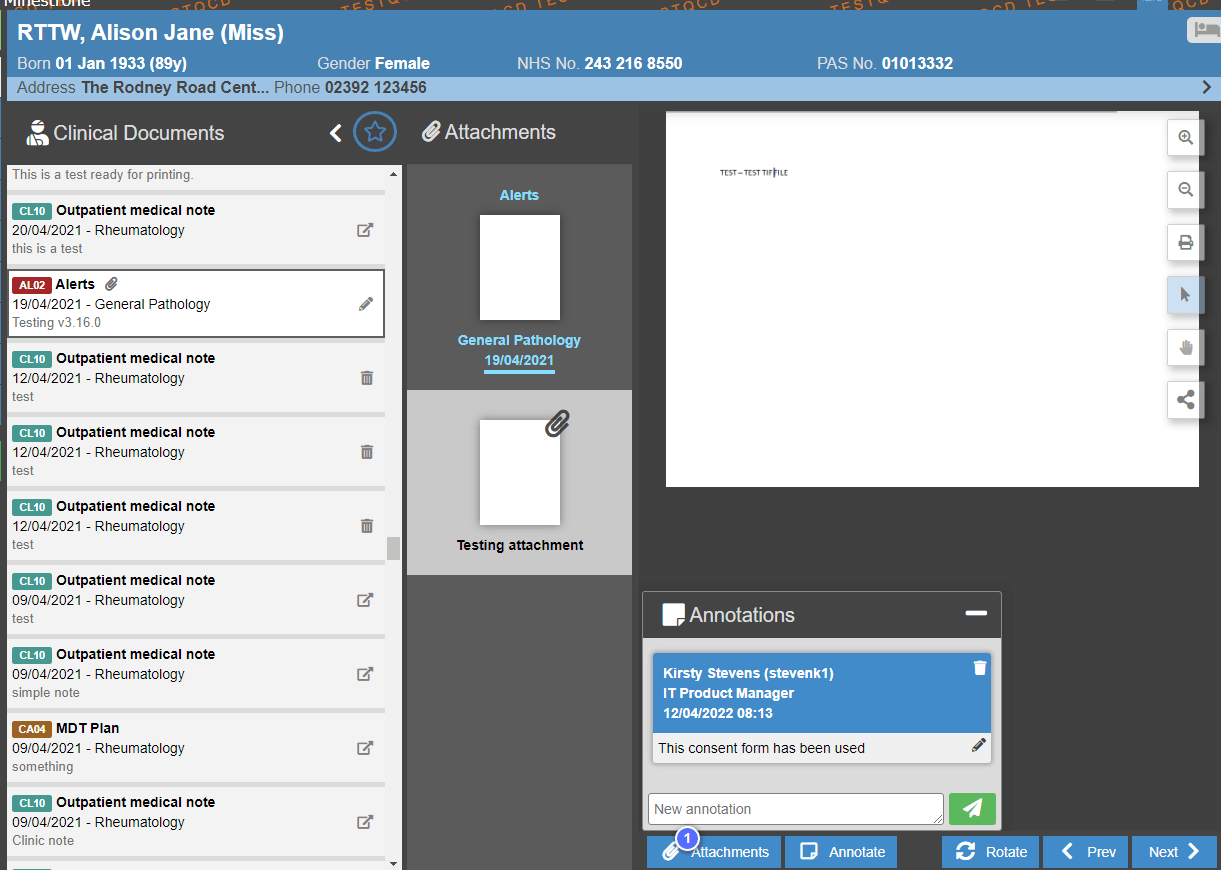Select the pointer cursor tool

pyautogui.click(x=1185, y=295)
